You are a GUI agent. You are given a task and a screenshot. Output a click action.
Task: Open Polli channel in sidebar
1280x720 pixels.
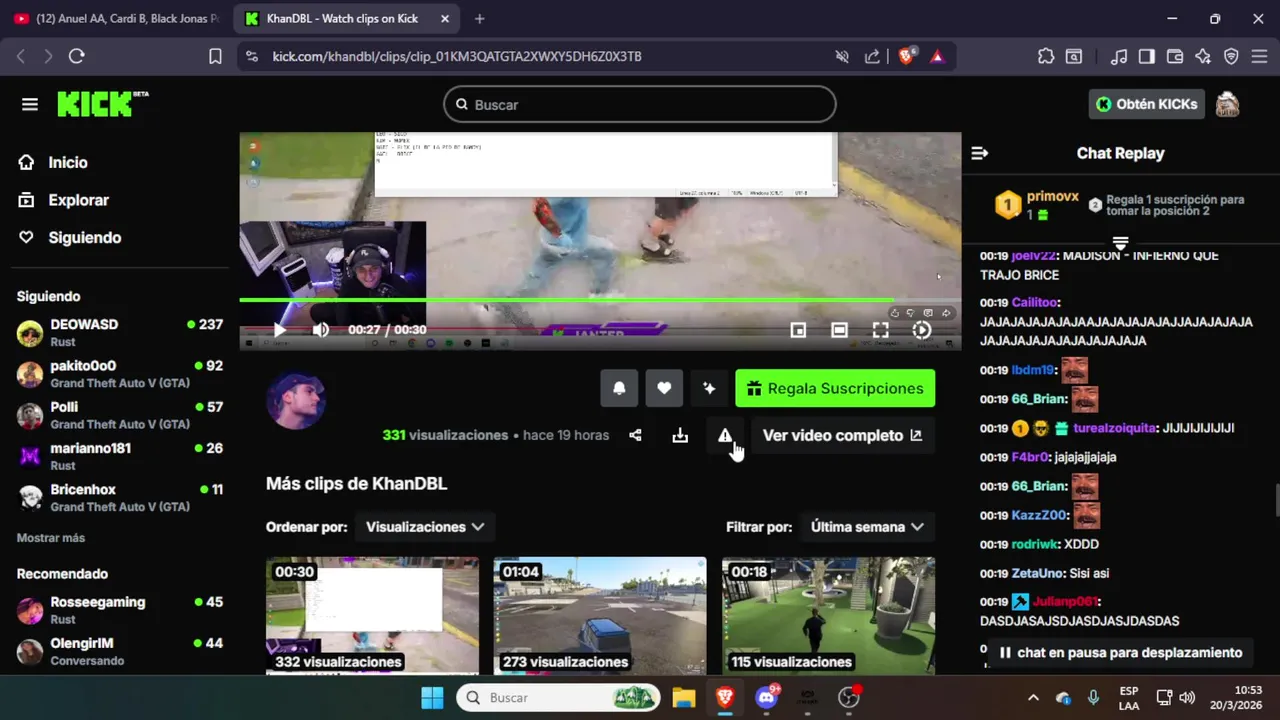pos(120,415)
